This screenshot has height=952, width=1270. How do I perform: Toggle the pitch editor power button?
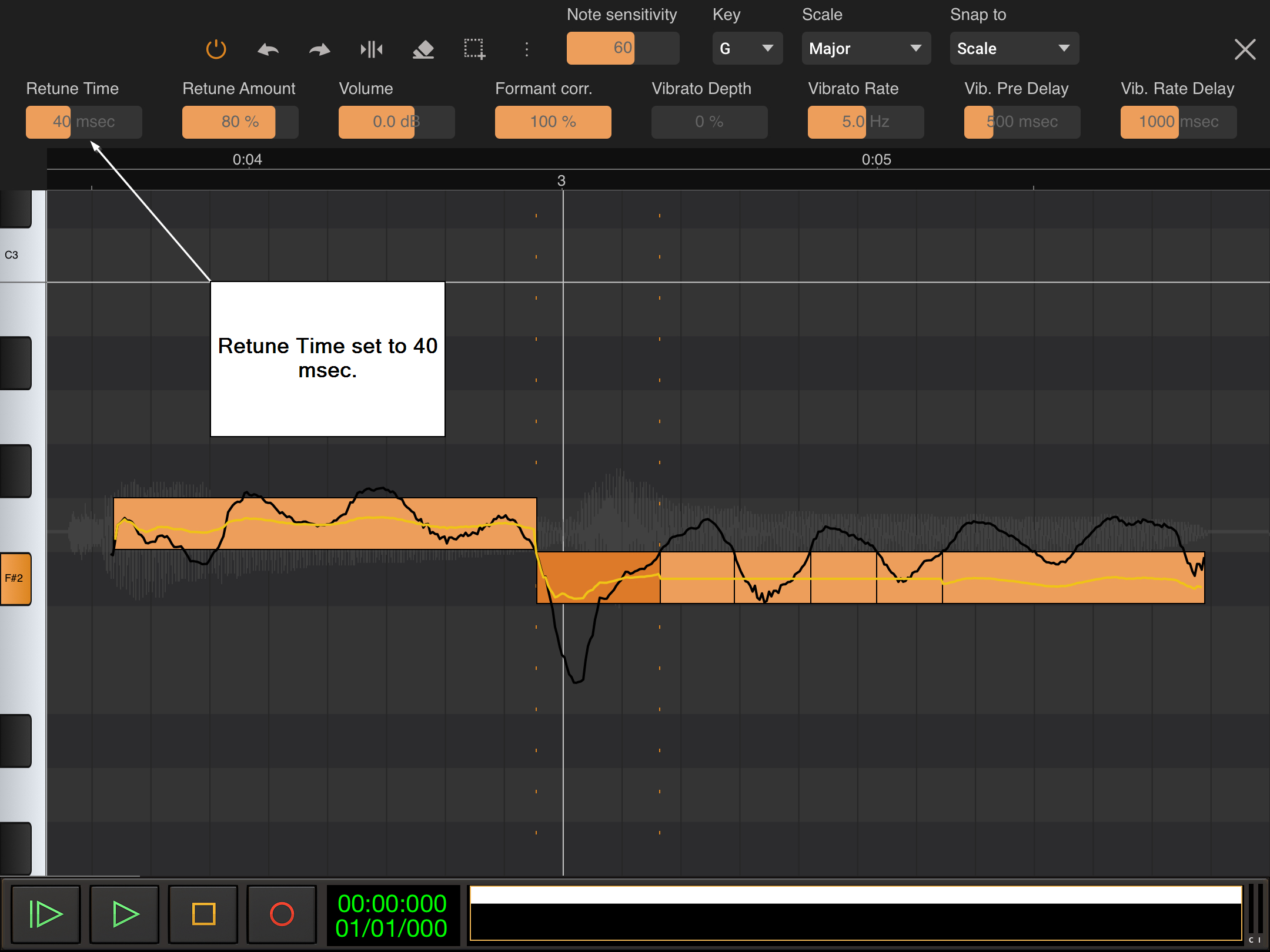(216, 49)
